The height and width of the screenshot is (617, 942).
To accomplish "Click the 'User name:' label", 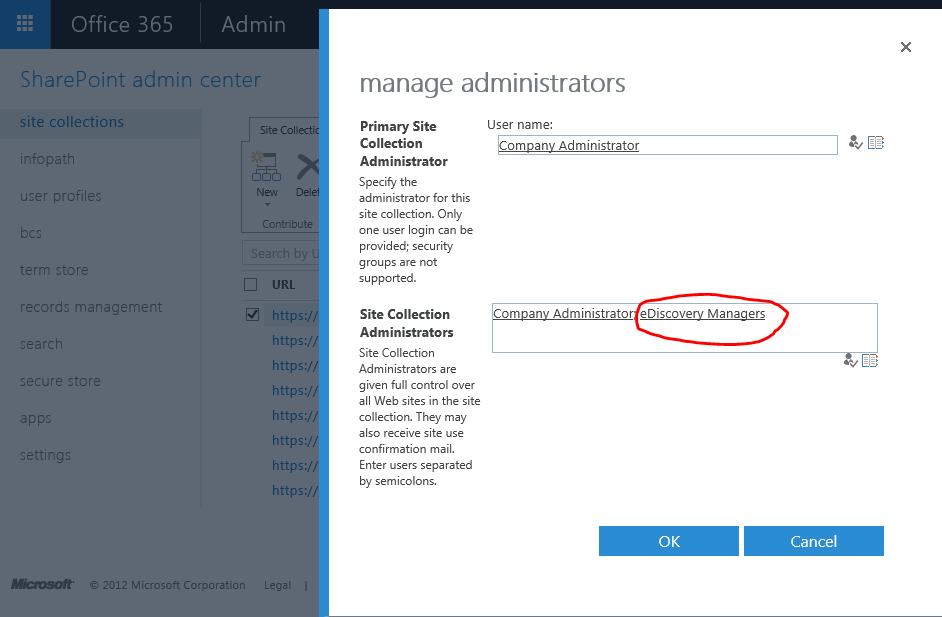I will 520,124.
